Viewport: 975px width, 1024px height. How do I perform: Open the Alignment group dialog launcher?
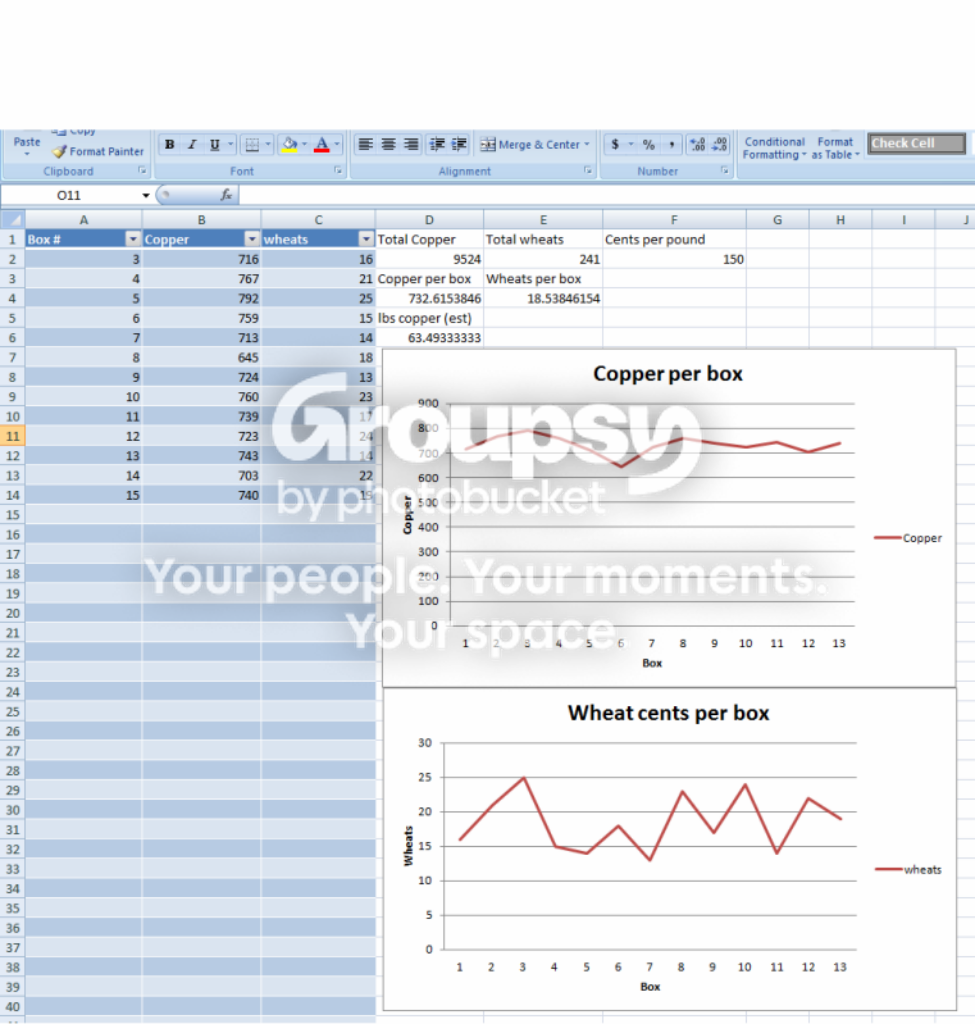pos(588,170)
